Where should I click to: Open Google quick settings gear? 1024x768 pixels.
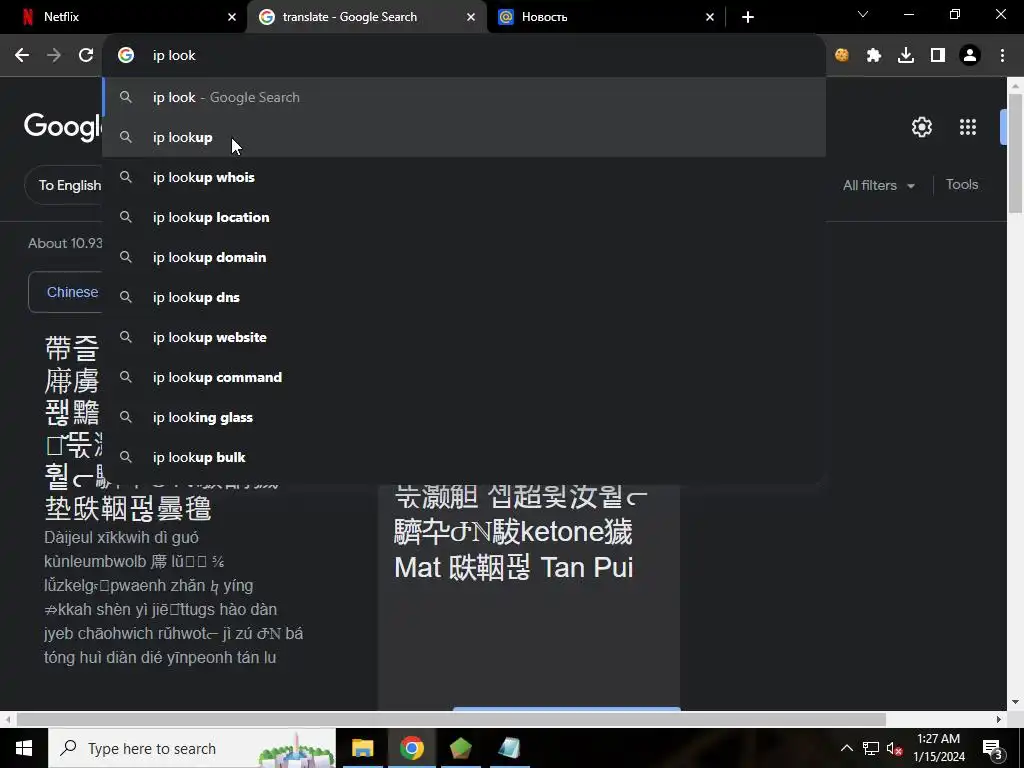pyautogui.click(x=921, y=127)
